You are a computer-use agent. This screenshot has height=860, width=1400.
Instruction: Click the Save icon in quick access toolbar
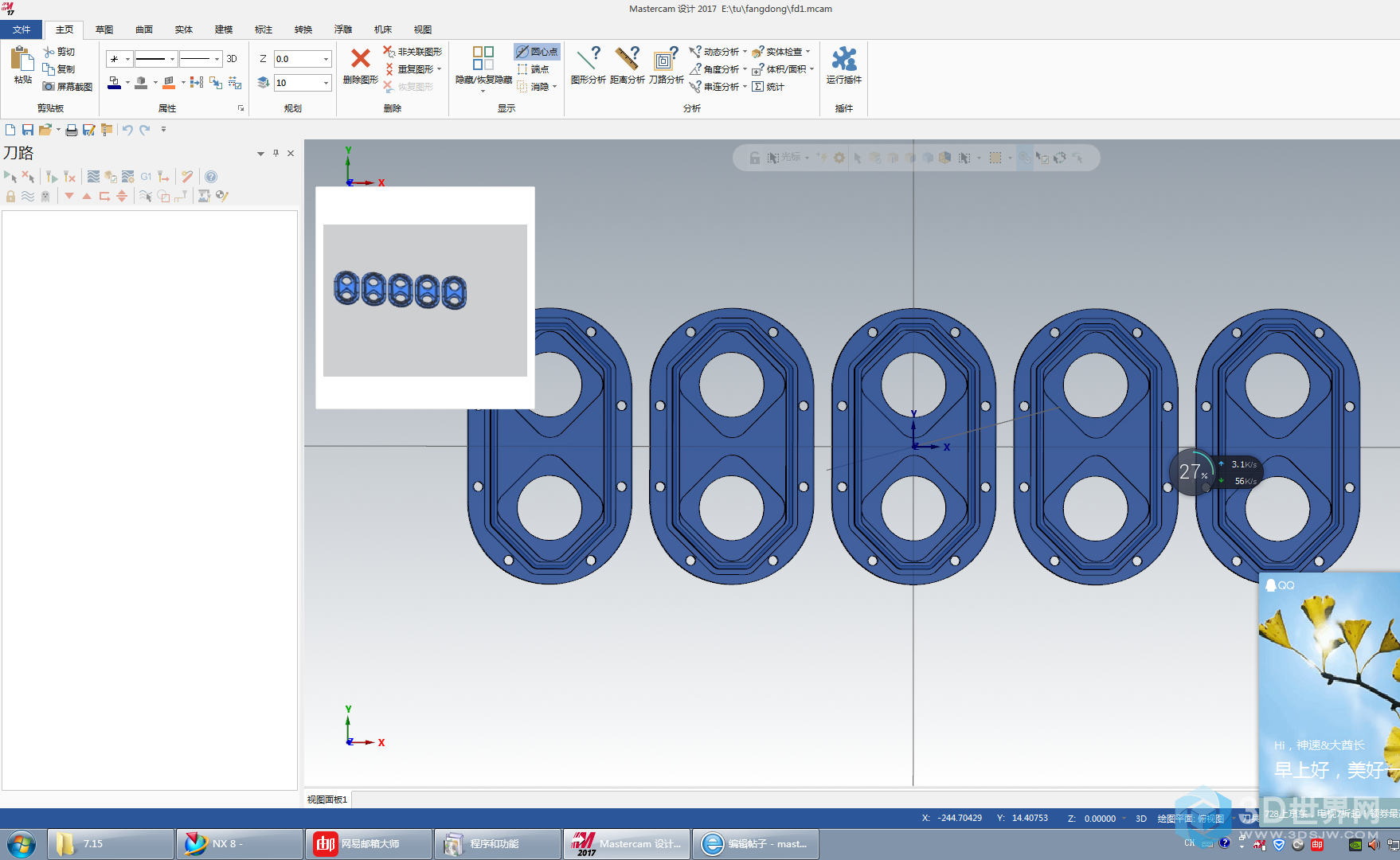click(28, 130)
